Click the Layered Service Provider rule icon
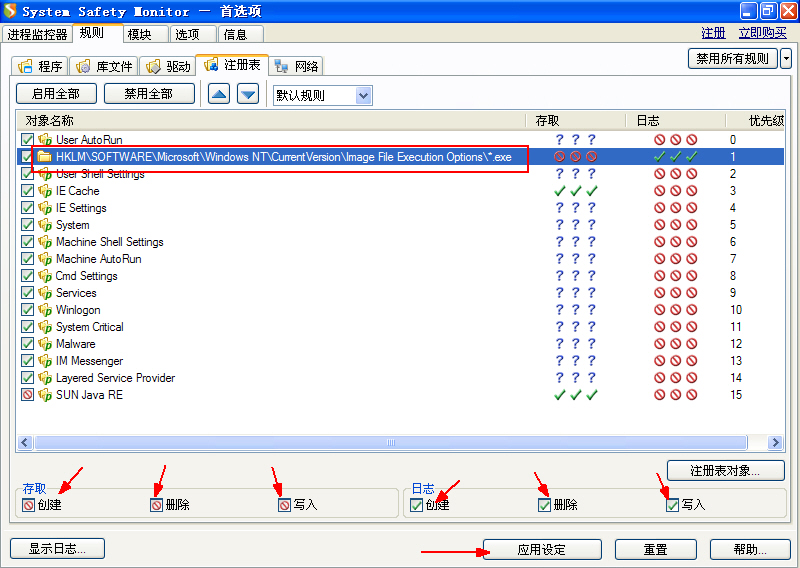800x568 pixels. click(45, 378)
